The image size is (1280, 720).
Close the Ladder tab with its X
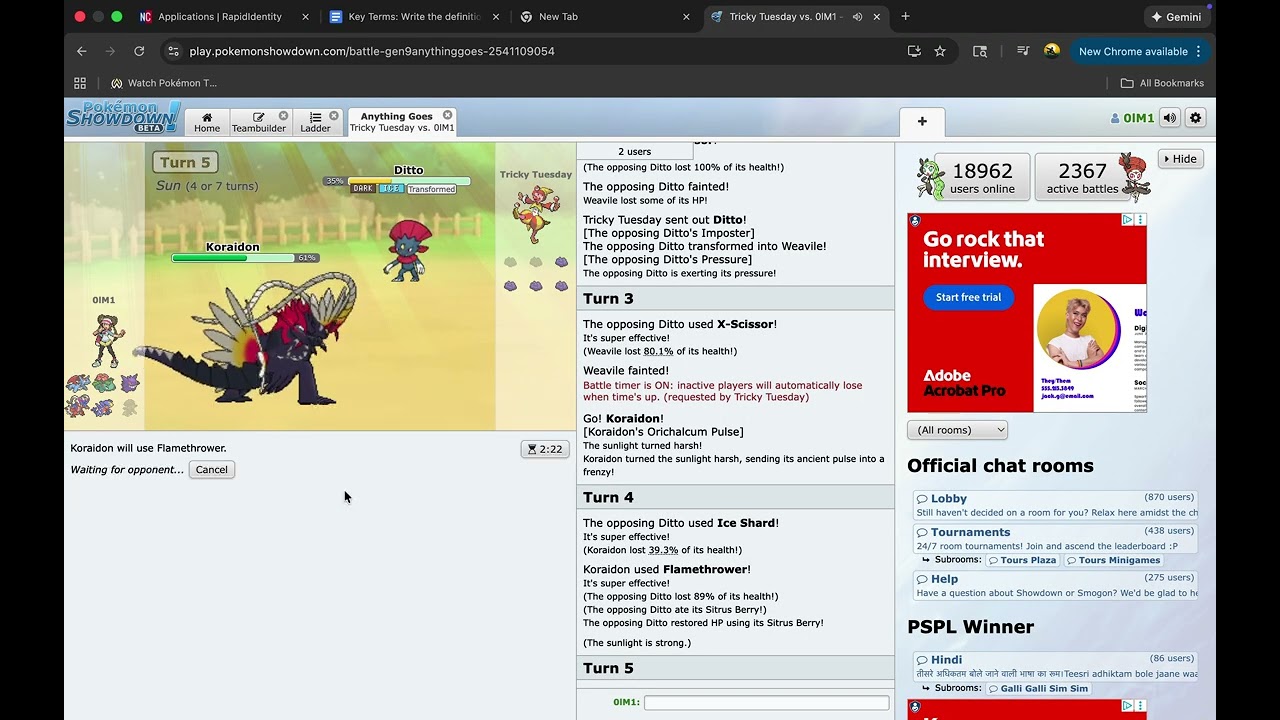click(334, 116)
